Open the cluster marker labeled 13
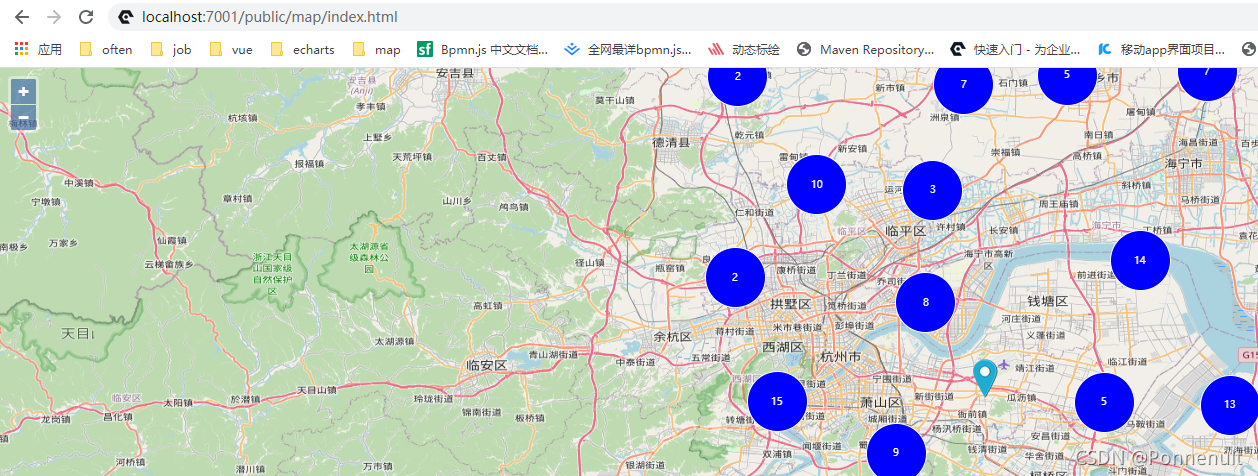Screen dimensions: 1258x476 pos(1229,405)
